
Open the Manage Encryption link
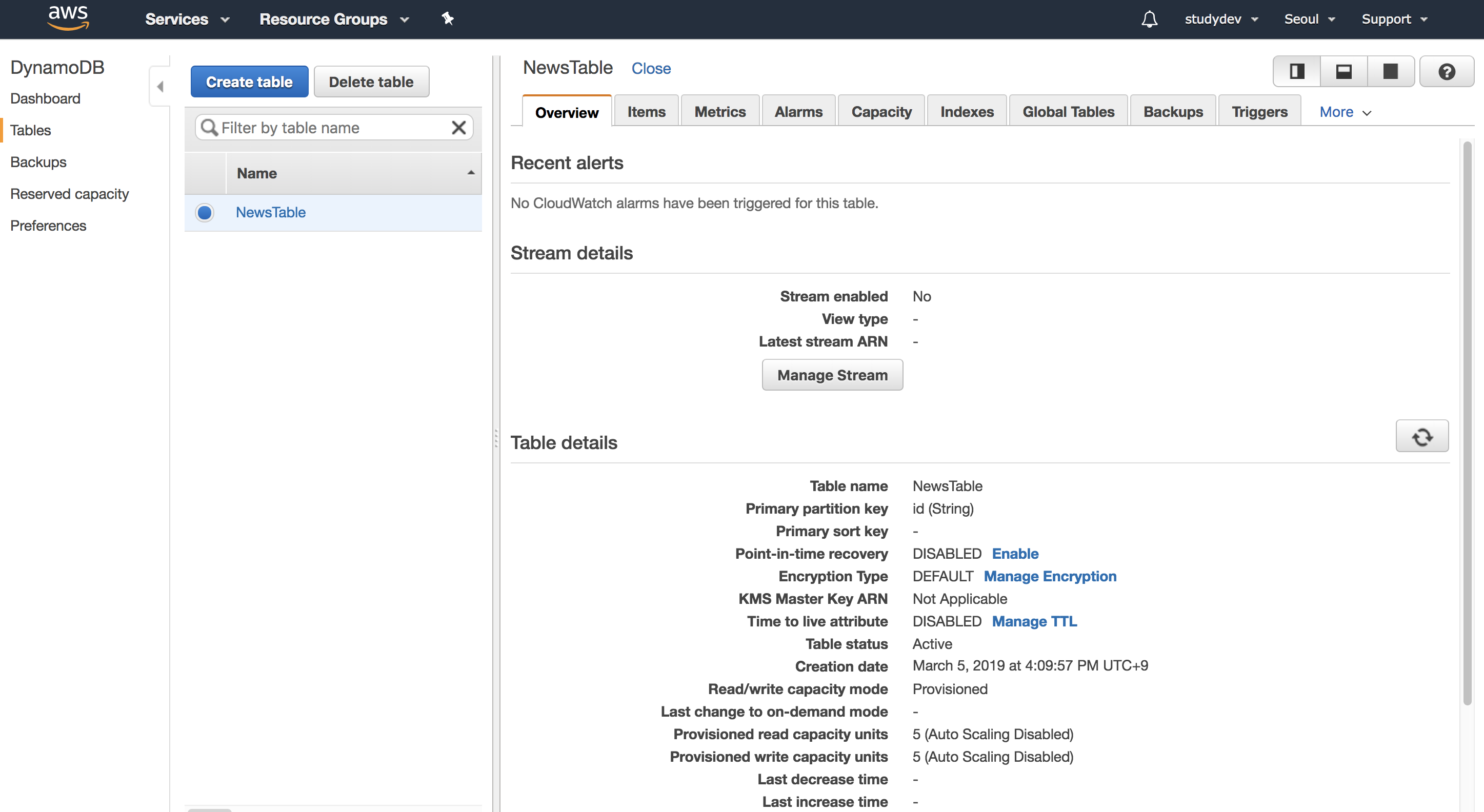(x=1050, y=576)
